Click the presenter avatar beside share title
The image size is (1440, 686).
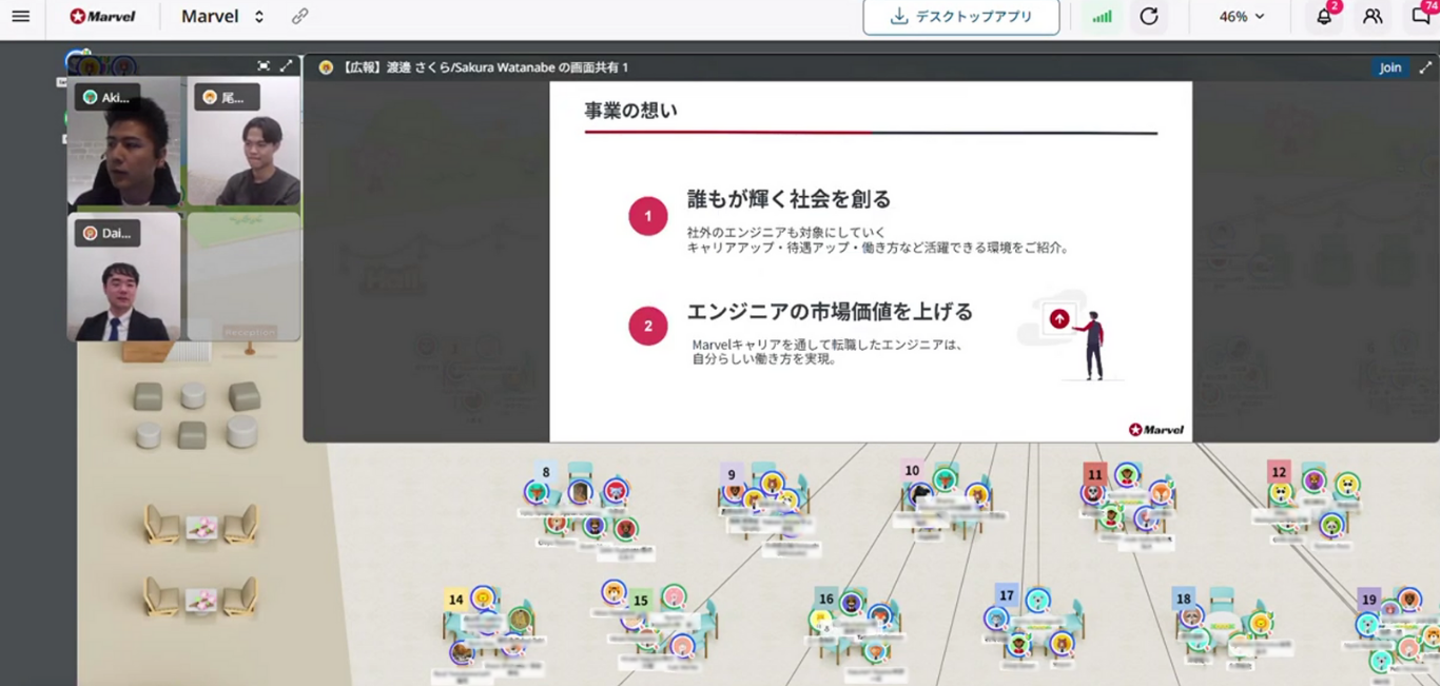[326, 67]
